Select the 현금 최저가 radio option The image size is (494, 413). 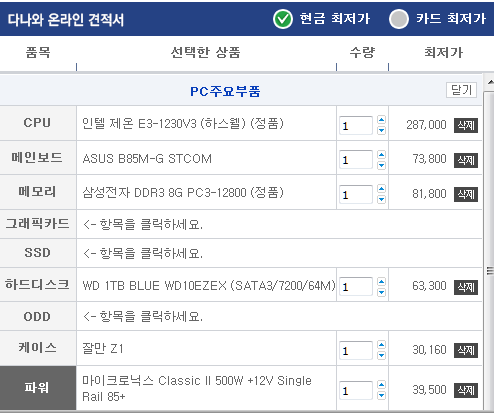tap(283, 19)
